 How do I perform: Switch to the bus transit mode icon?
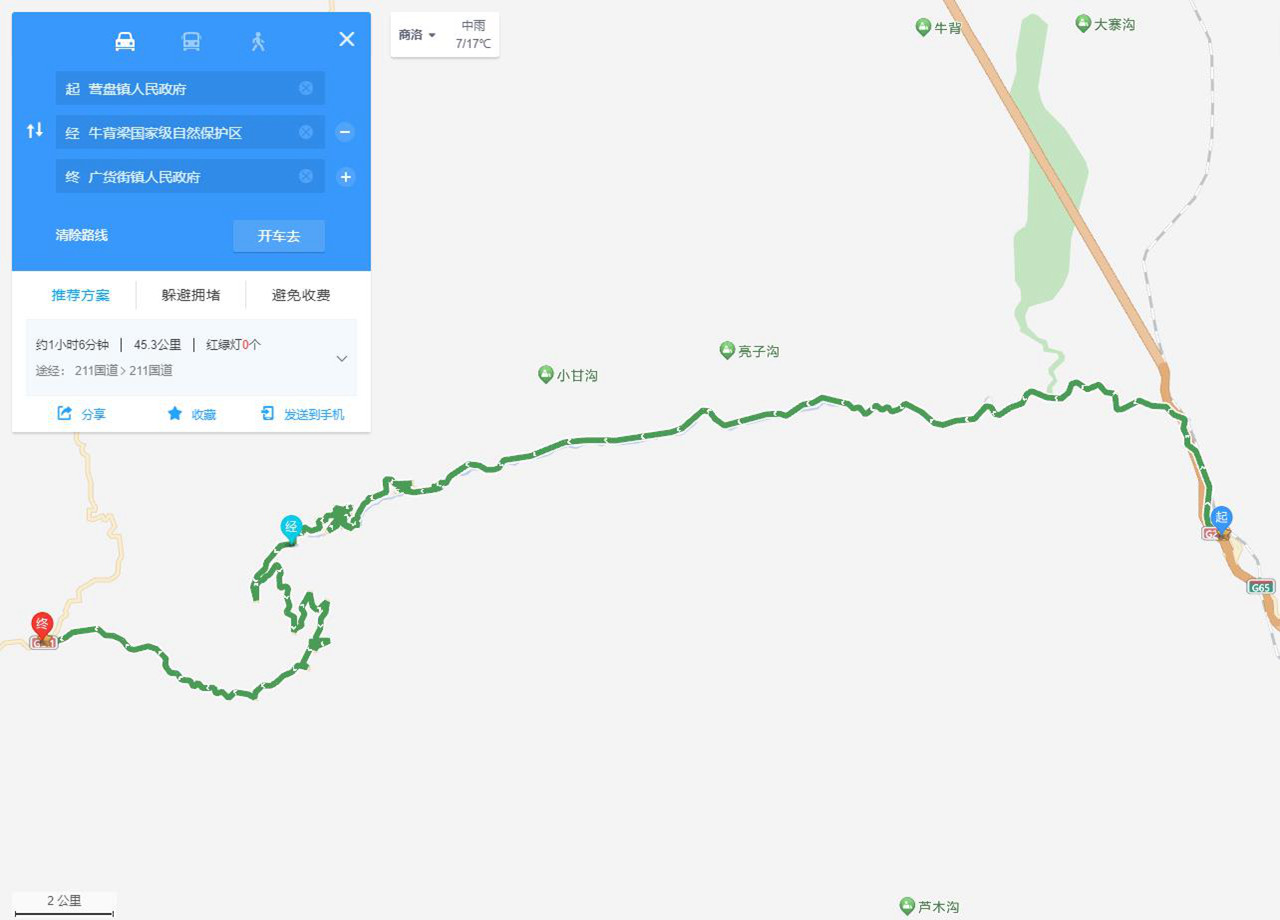coord(191,41)
